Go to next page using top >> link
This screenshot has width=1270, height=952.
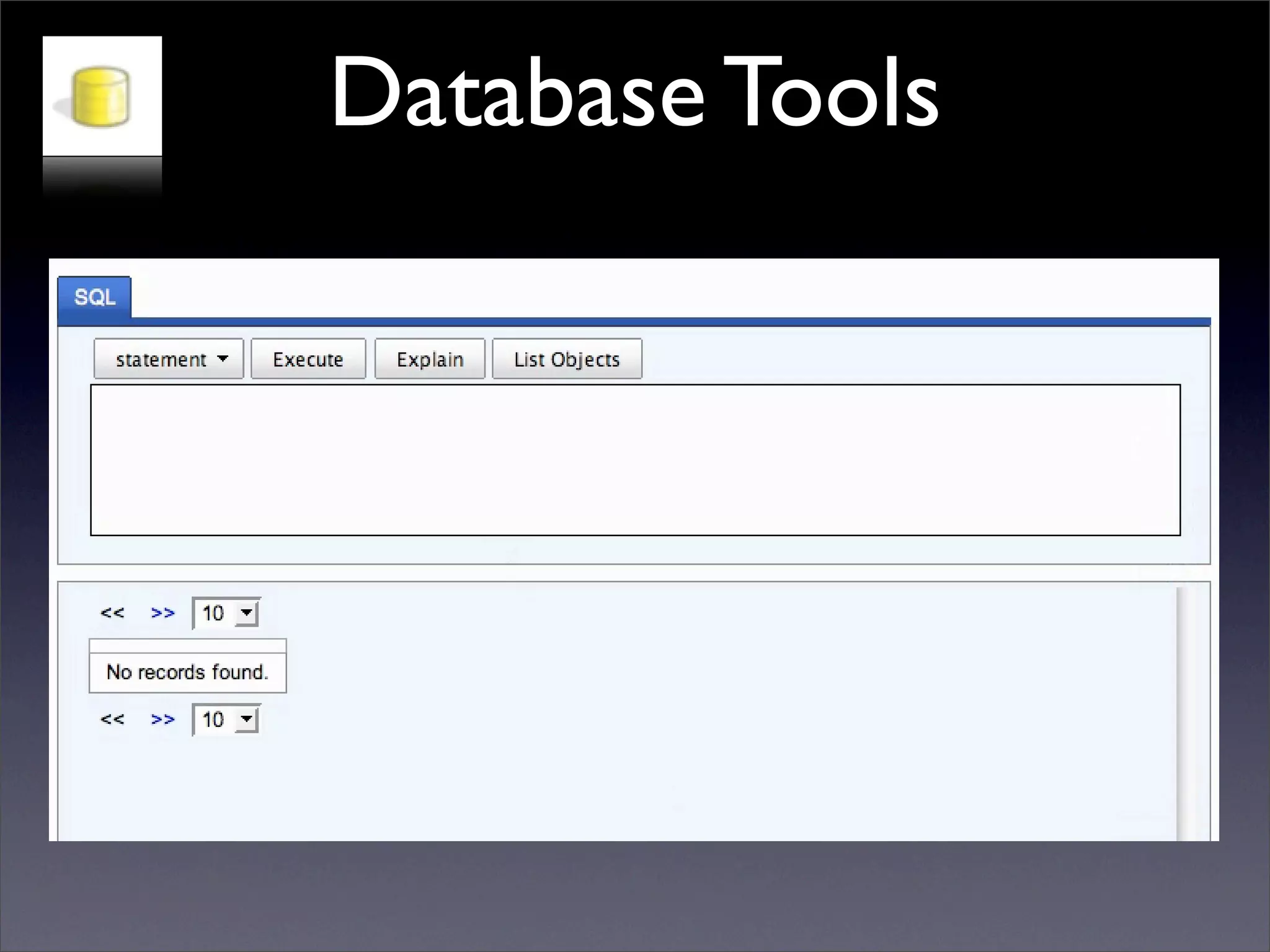coord(162,613)
